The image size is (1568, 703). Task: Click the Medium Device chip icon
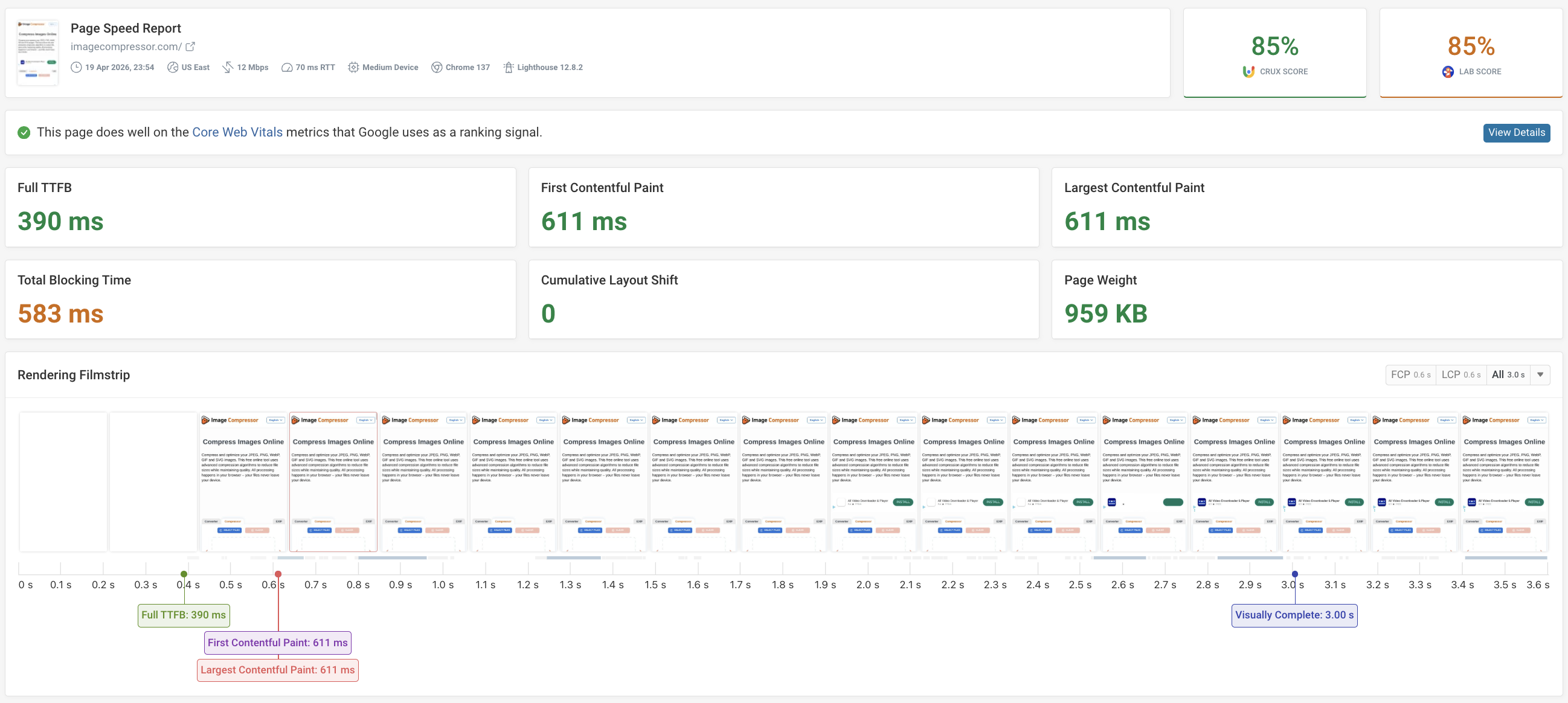click(354, 67)
